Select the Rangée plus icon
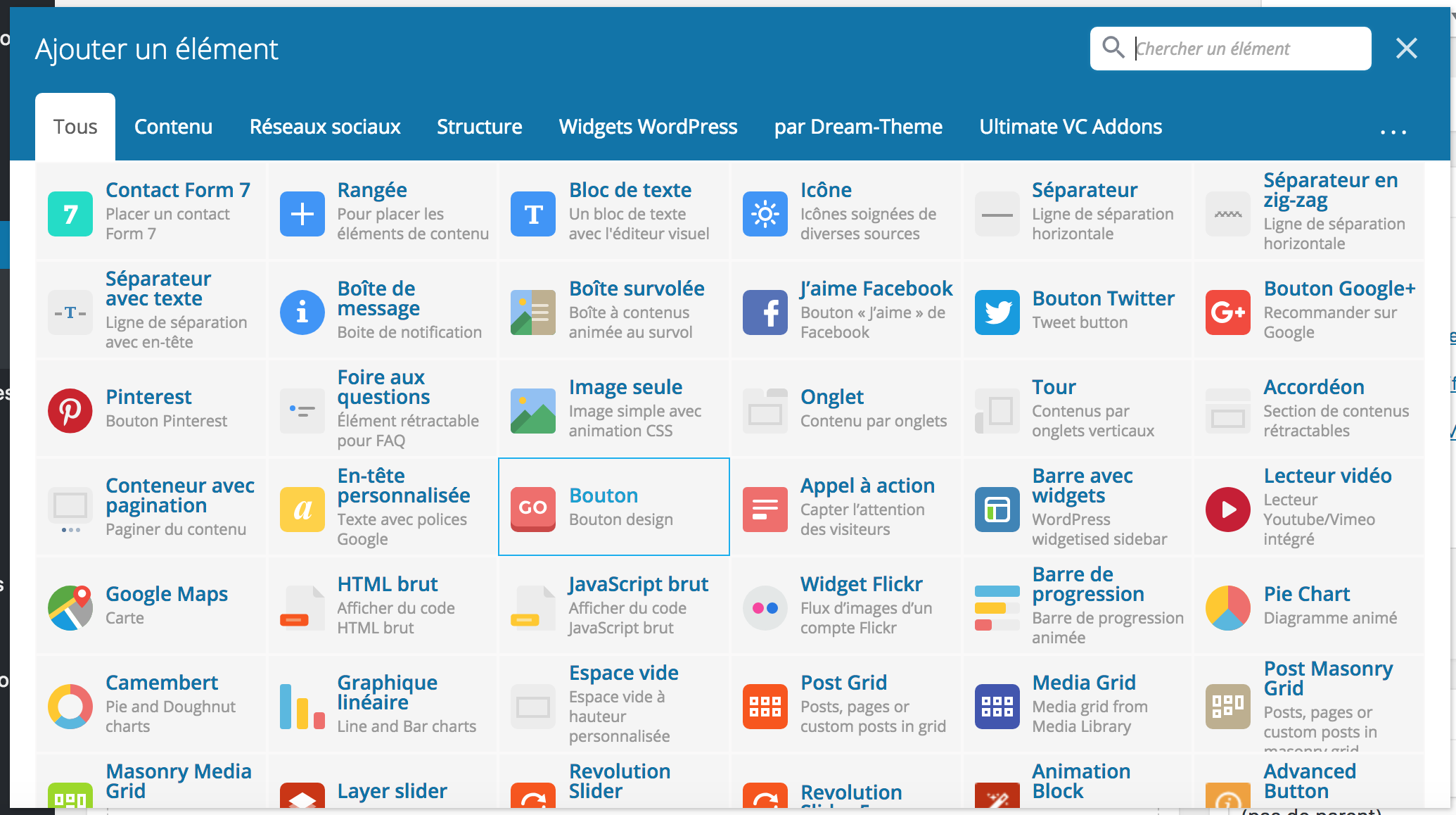 point(302,214)
